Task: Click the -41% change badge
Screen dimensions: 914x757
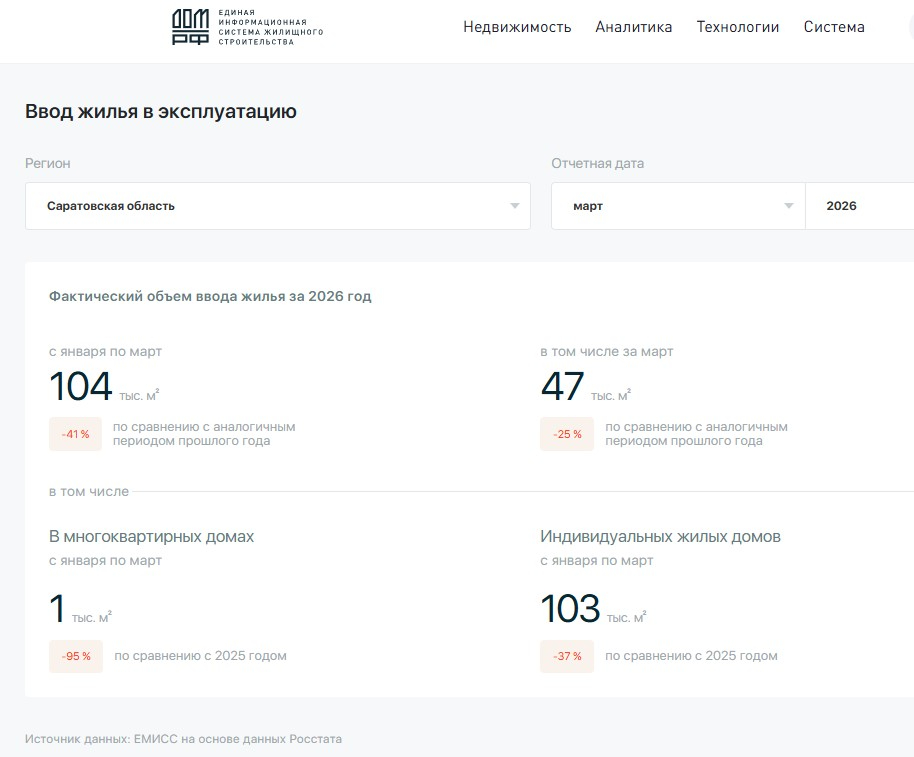Action: 75,434
